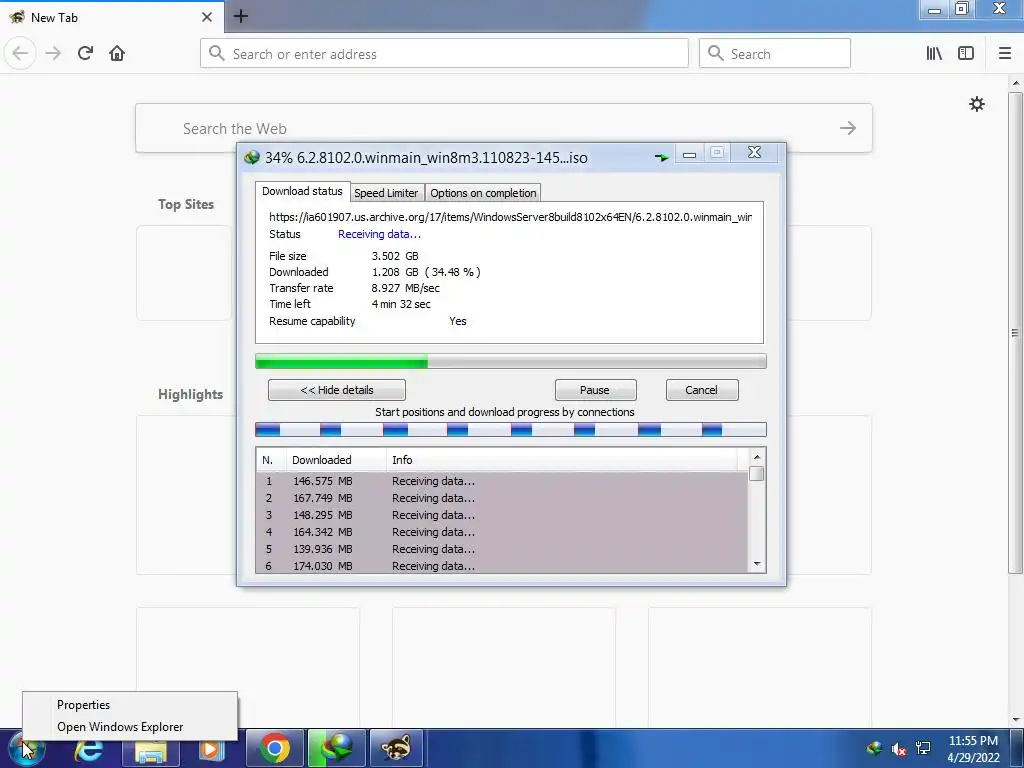1024x768 pixels.
Task: Focus the toolbar Search box
Action: coord(775,54)
